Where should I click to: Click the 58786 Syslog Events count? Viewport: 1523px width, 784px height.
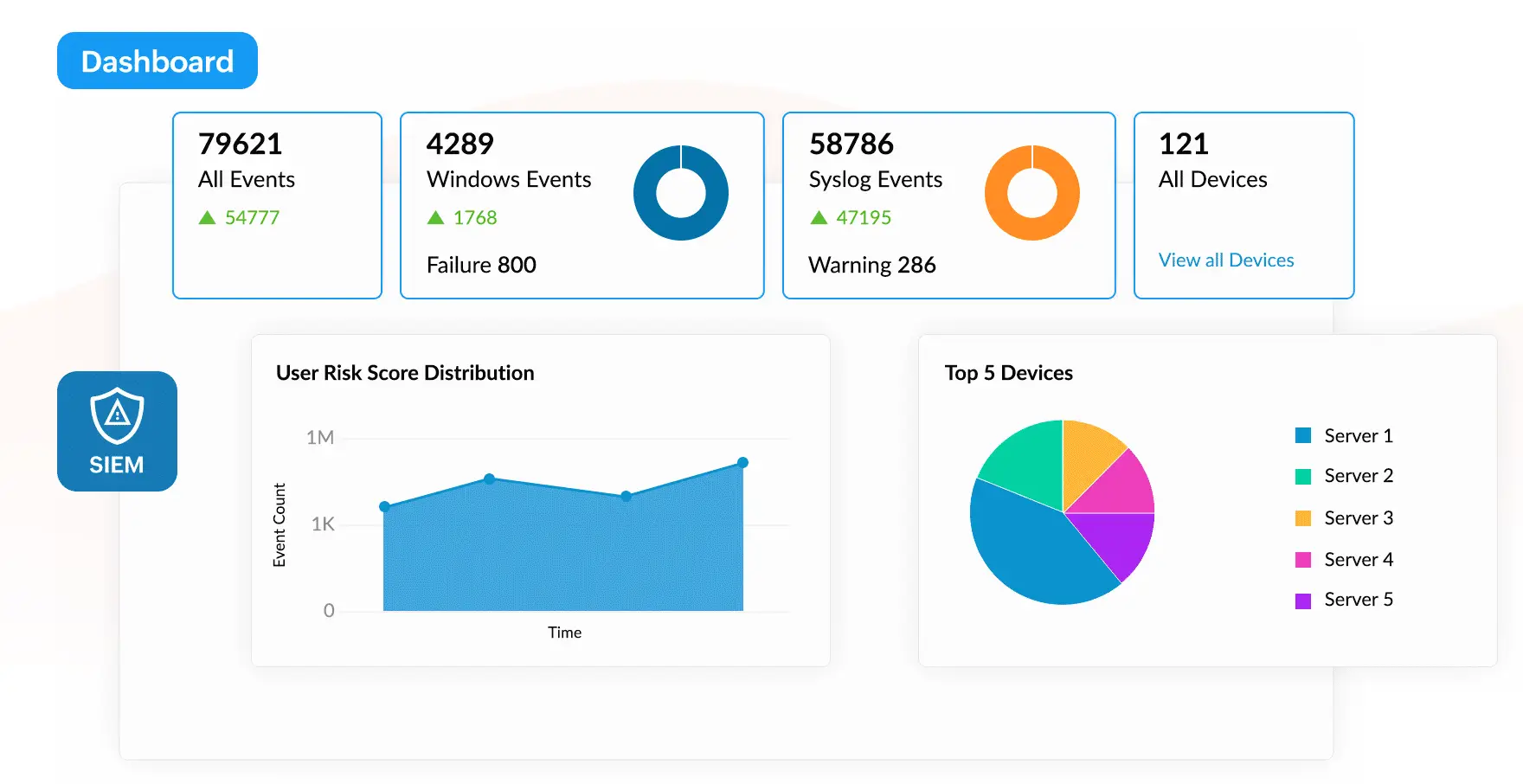click(x=851, y=144)
